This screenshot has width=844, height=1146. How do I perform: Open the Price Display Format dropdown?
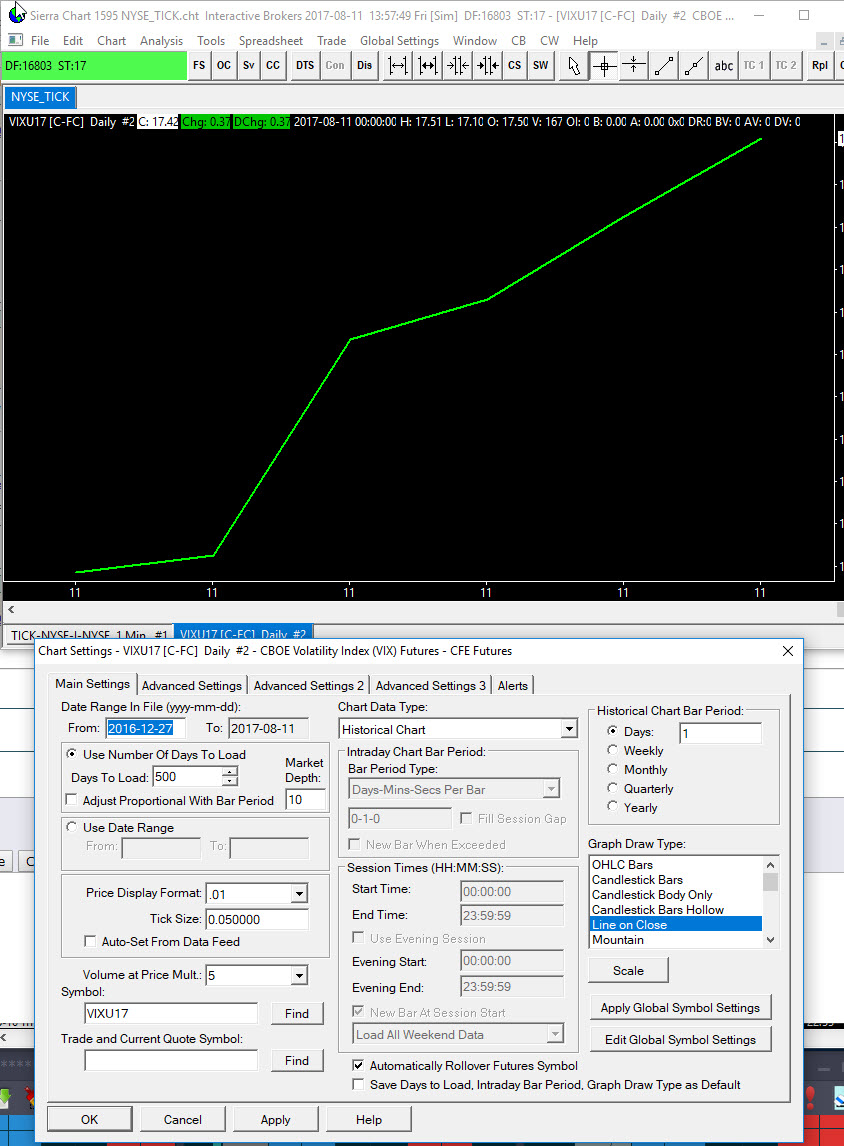[x=299, y=893]
